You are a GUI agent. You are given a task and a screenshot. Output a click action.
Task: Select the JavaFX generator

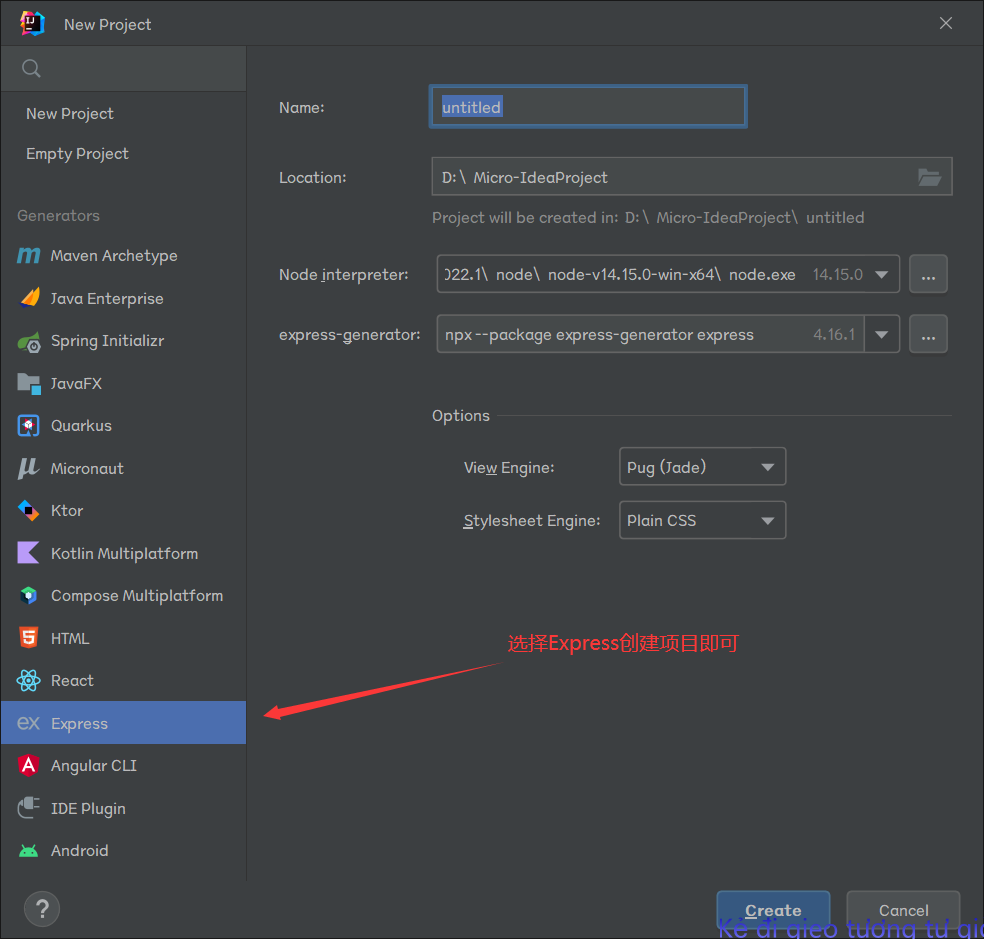[x=123, y=384]
